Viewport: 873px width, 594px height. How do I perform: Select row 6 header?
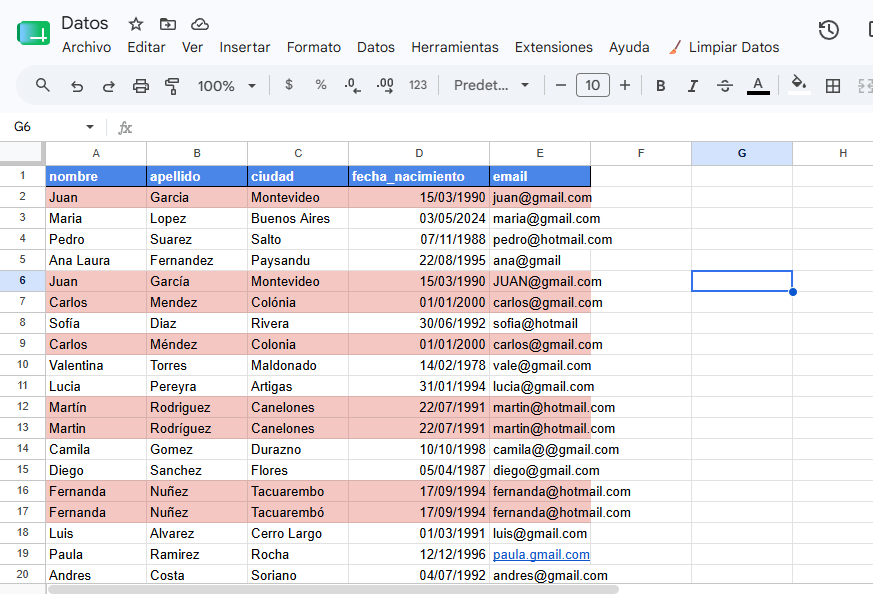click(x=22, y=281)
